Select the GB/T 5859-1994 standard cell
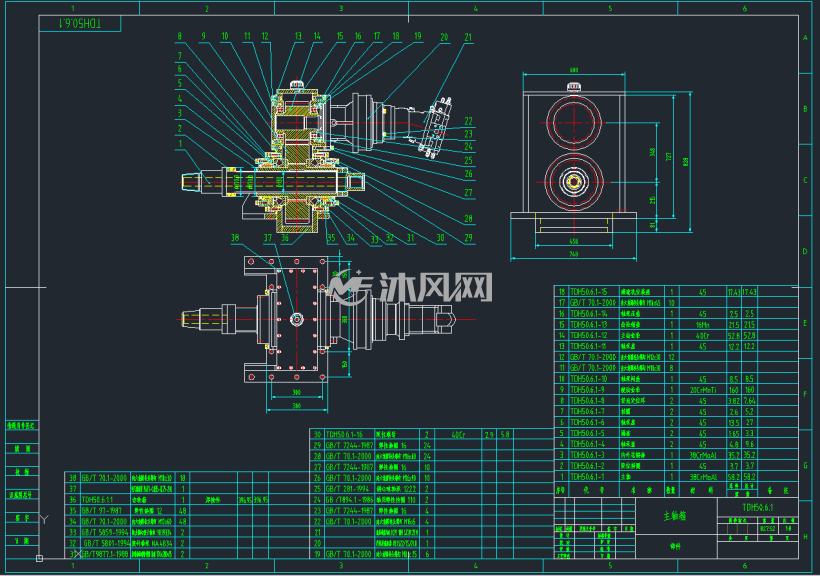 pyautogui.click(x=105, y=532)
